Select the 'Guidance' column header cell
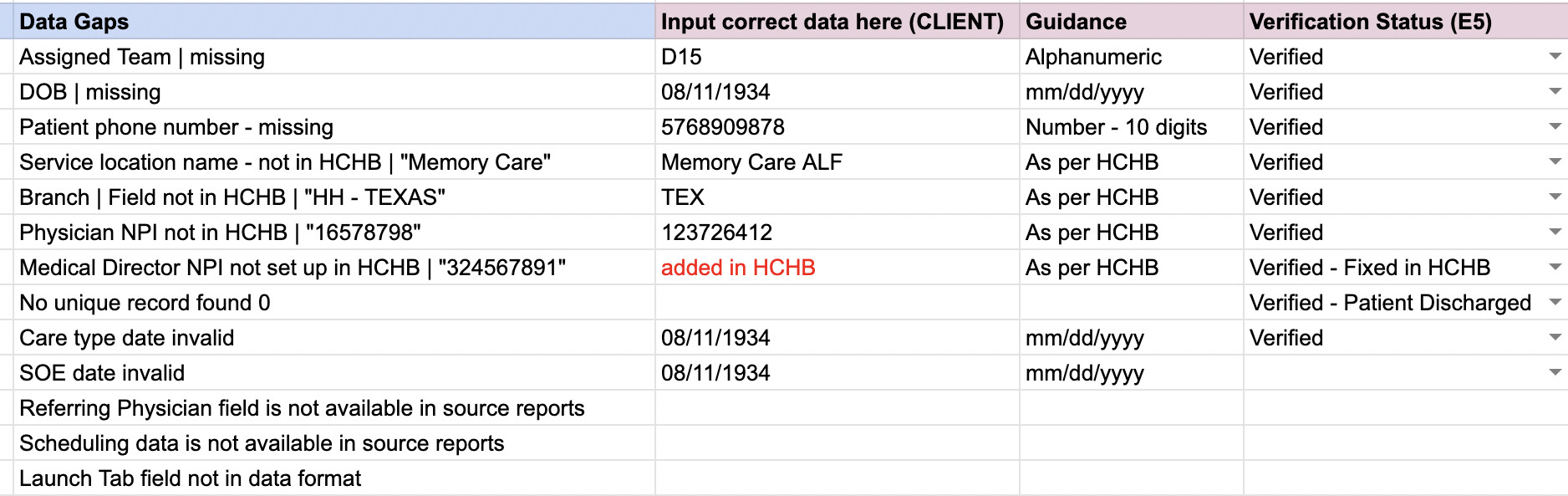 tap(1130, 22)
